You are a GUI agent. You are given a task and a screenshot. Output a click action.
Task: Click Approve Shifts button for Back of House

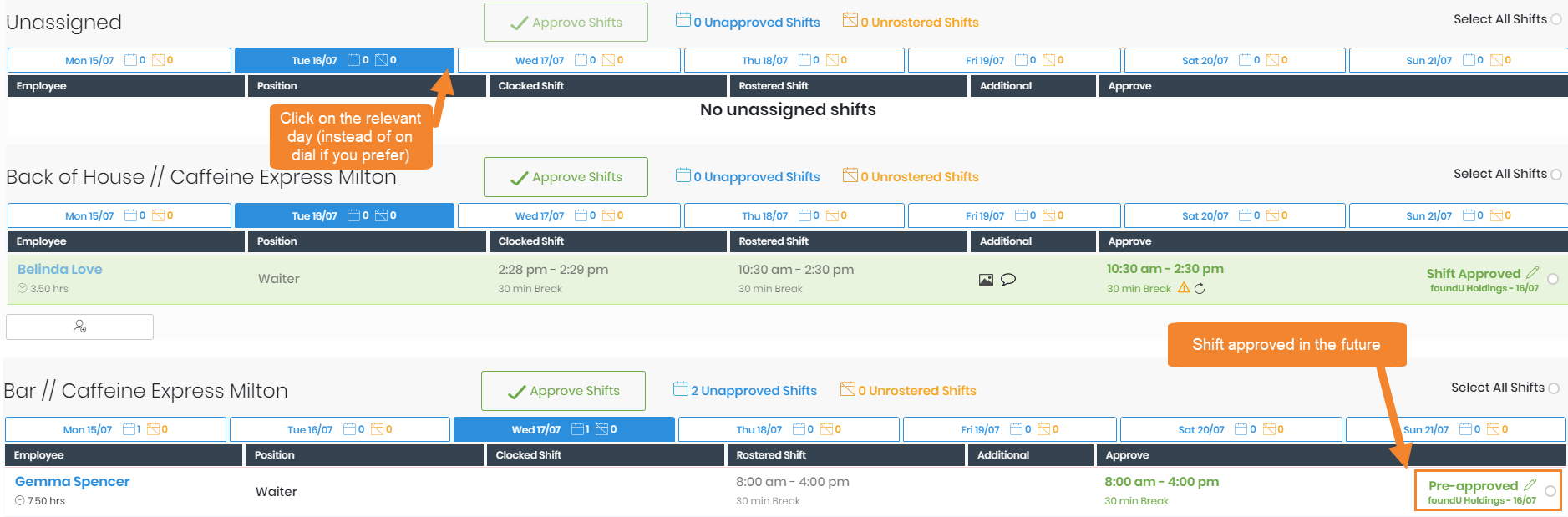pyautogui.click(x=566, y=177)
